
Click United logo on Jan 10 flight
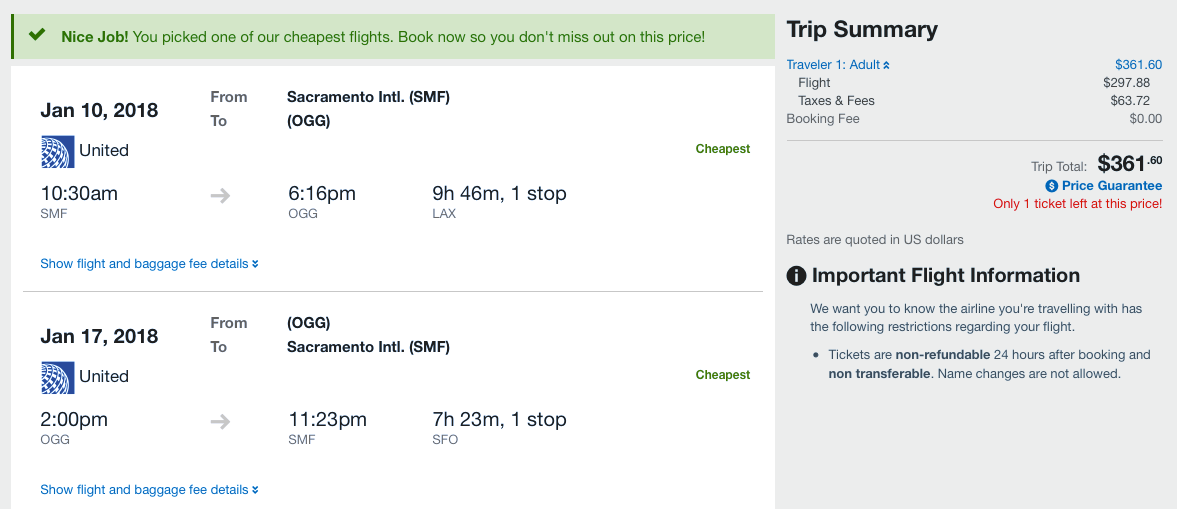tap(58, 151)
